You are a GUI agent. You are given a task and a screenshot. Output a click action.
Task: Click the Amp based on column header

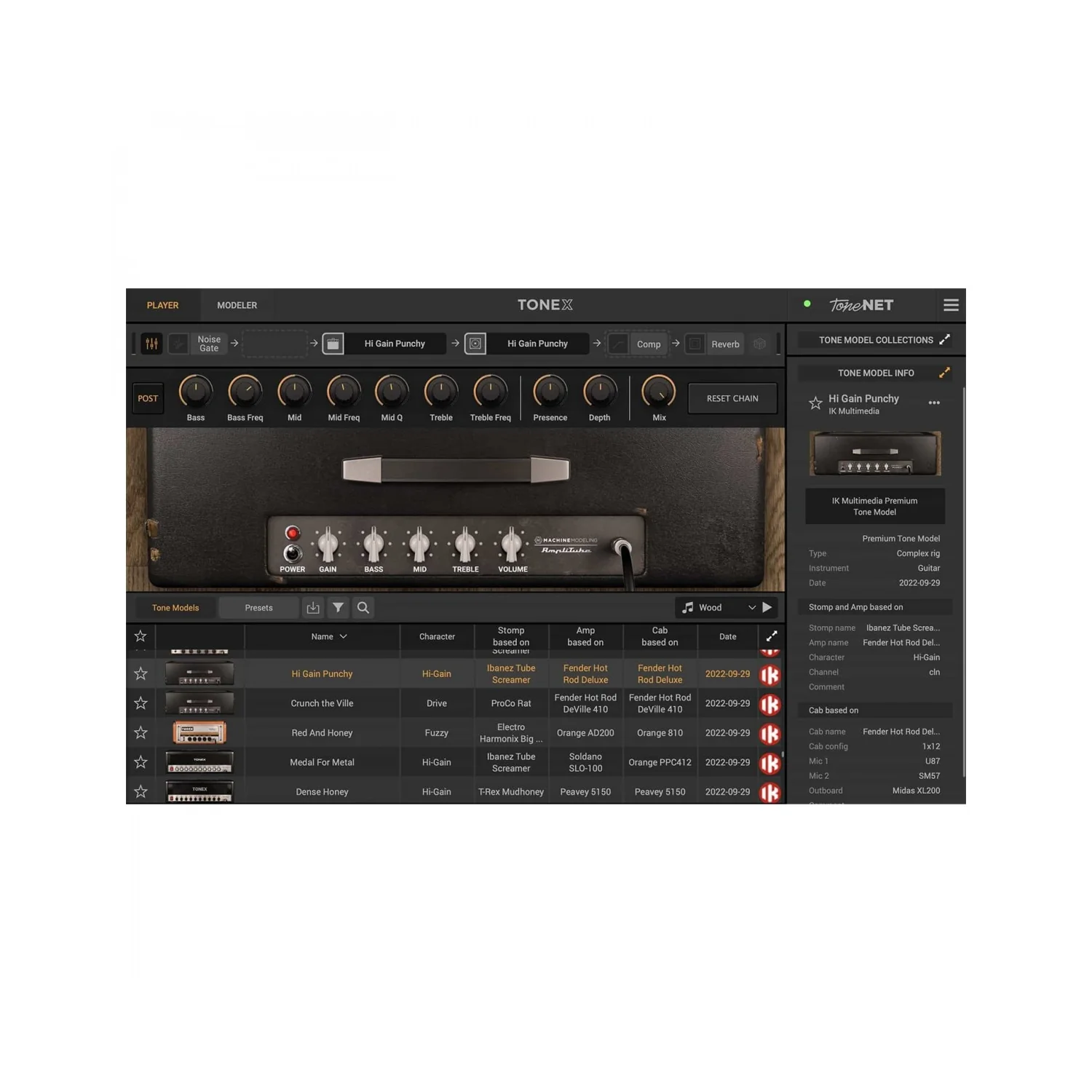tap(585, 636)
